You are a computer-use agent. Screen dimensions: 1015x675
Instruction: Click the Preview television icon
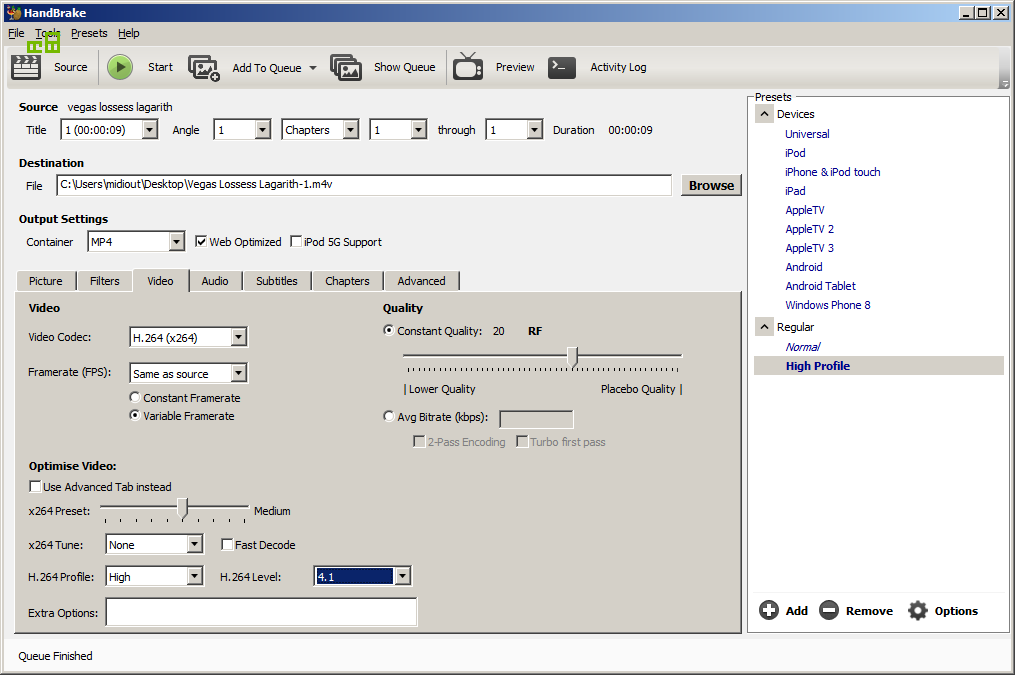tap(468, 67)
